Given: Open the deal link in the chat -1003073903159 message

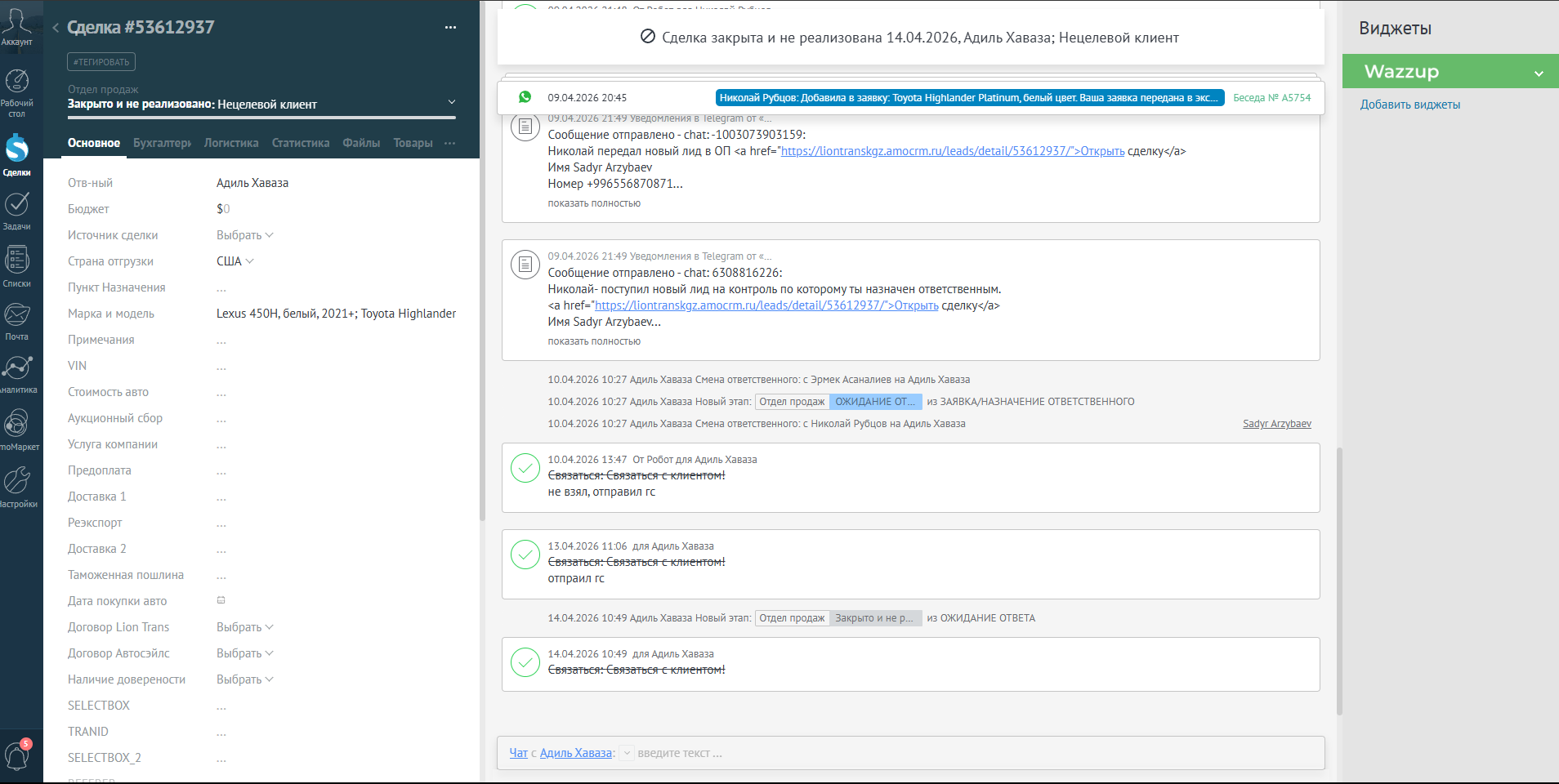Looking at the screenshot, I should coord(953,151).
